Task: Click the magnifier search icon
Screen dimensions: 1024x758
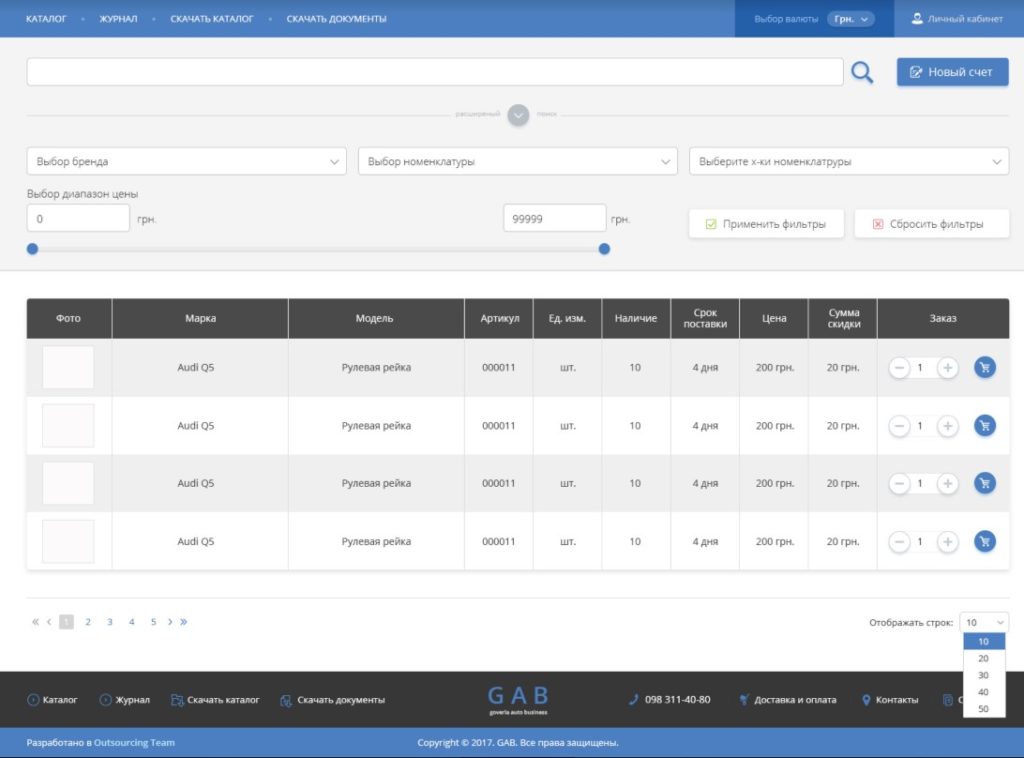Action: click(861, 72)
